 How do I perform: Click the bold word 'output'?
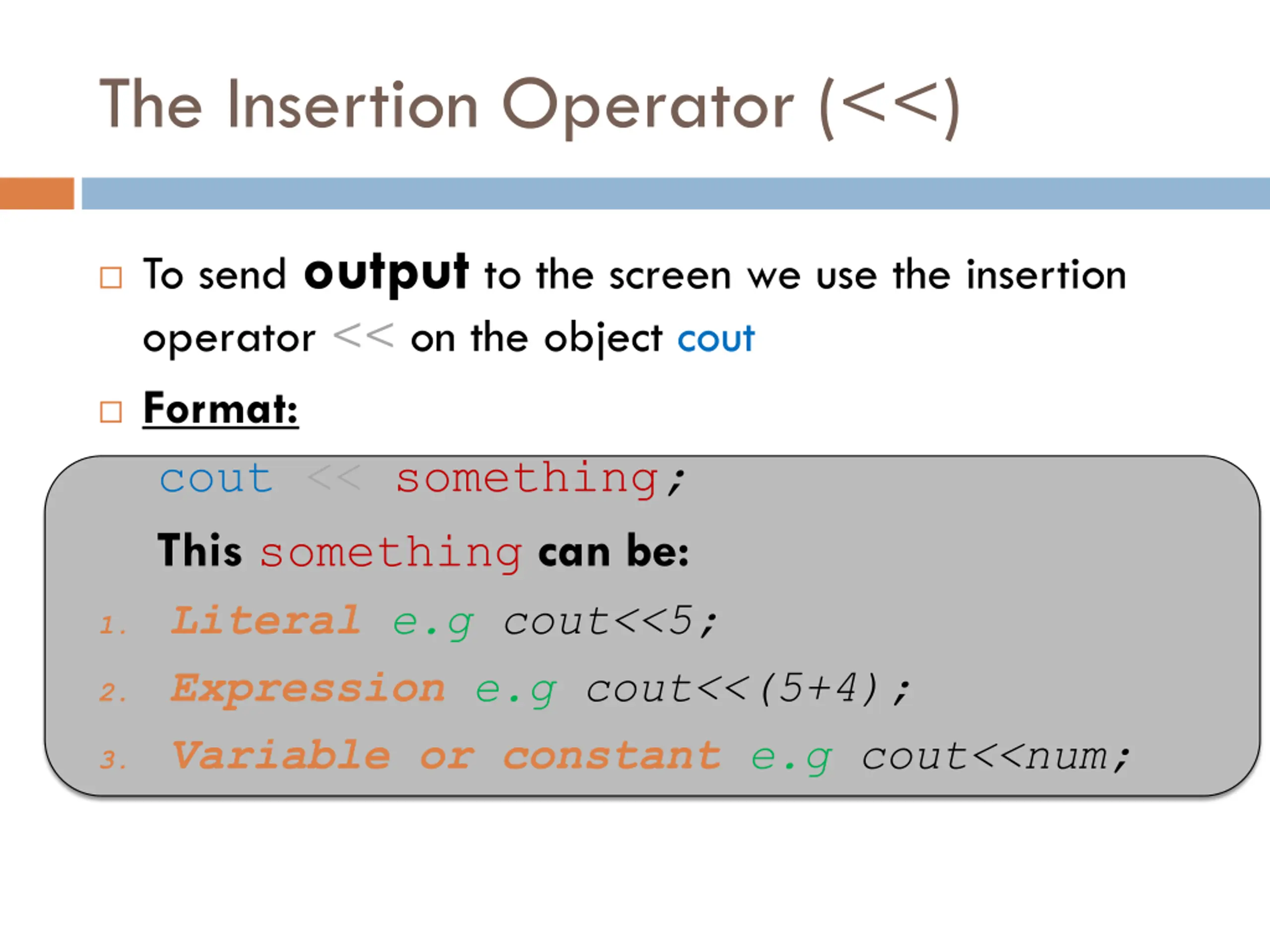coord(386,274)
